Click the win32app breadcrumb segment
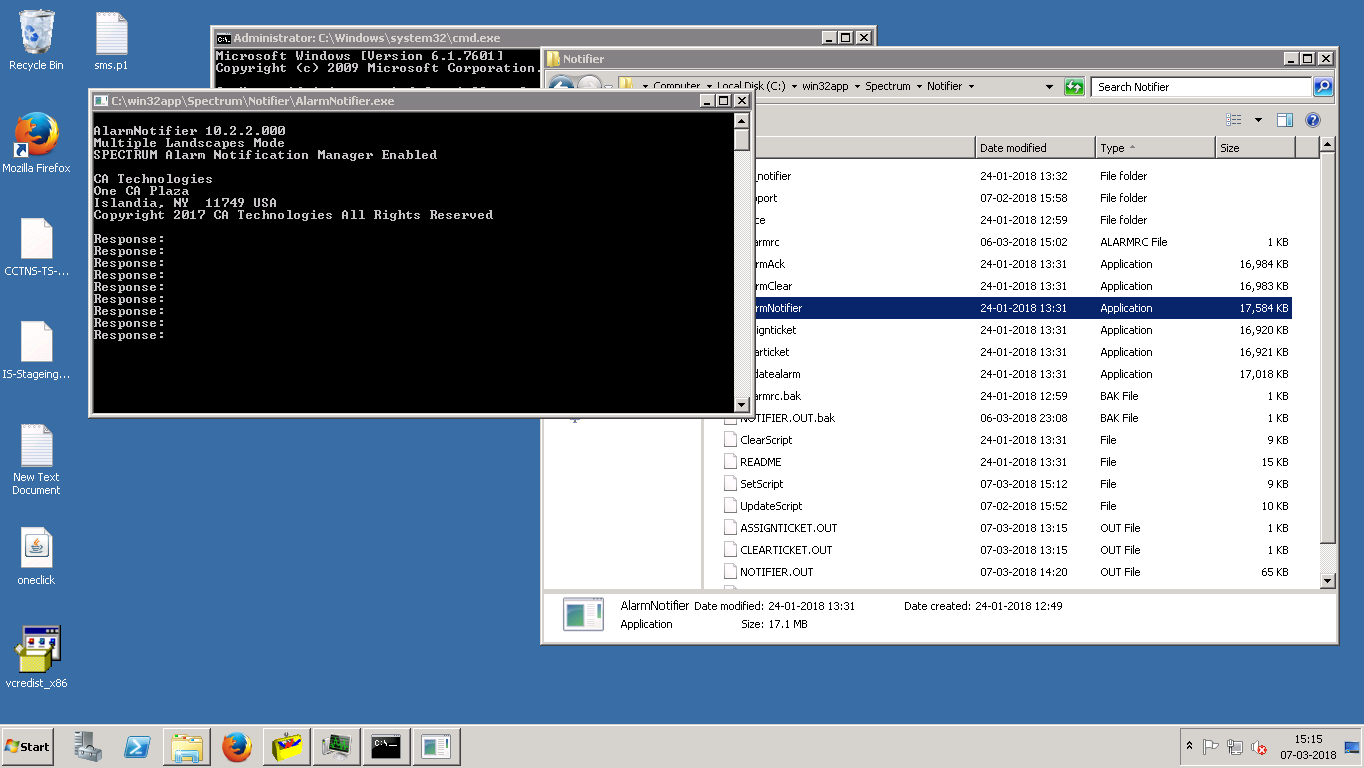The width and height of the screenshot is (1364, 768). click(825, 87)
